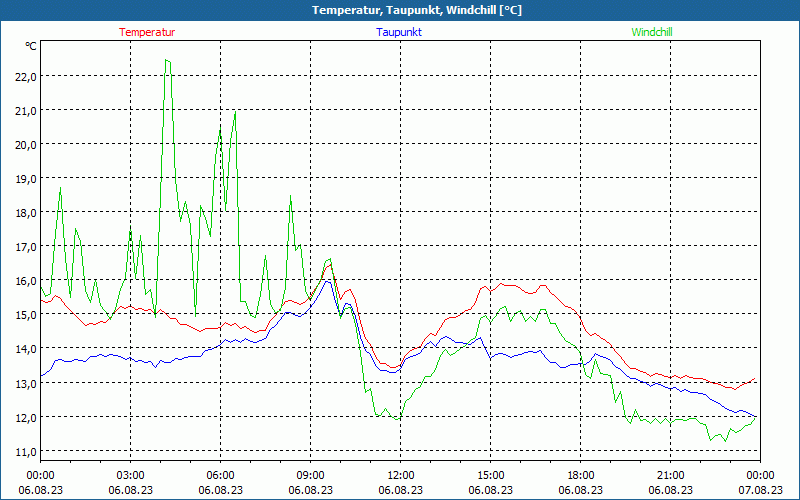Viewport: 800px width, 500px height.
Task: Click the green Windchill legend label
Action: point(652,32)
